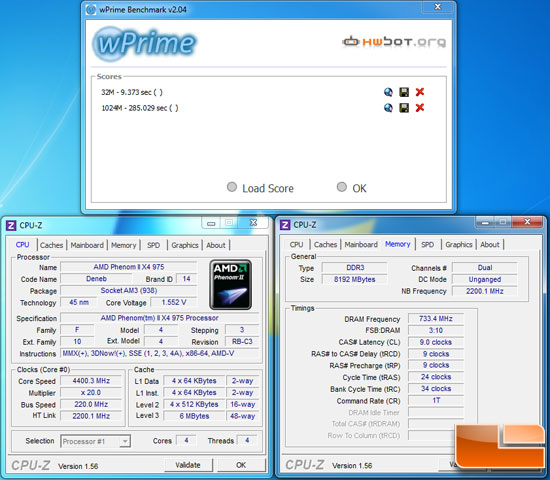Close the right CPU-Z window
This screenshot has width=550, height=480.
pyautogui.click(x=527, y=221)
